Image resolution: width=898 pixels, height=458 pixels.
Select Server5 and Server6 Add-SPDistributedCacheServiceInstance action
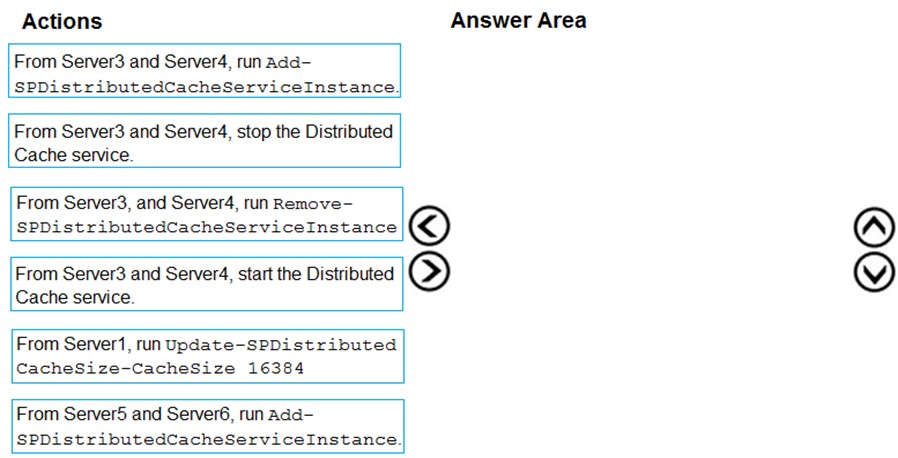[207, 427]
